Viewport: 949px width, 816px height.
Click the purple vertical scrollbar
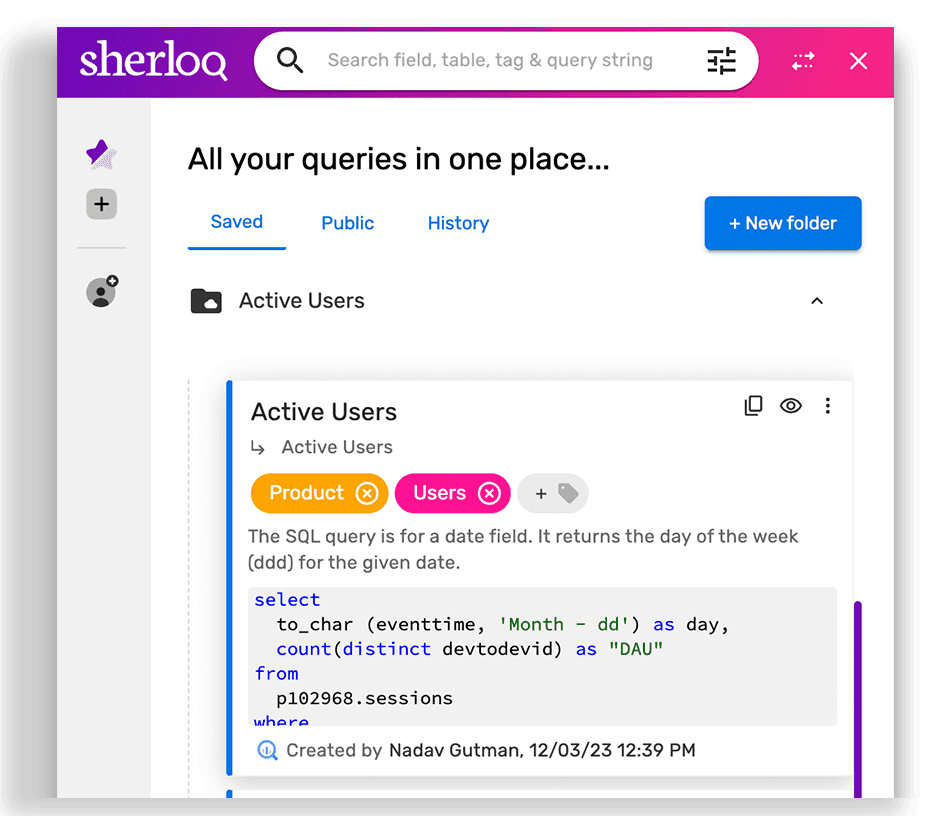pyautogui.click(x=858, y=699)
